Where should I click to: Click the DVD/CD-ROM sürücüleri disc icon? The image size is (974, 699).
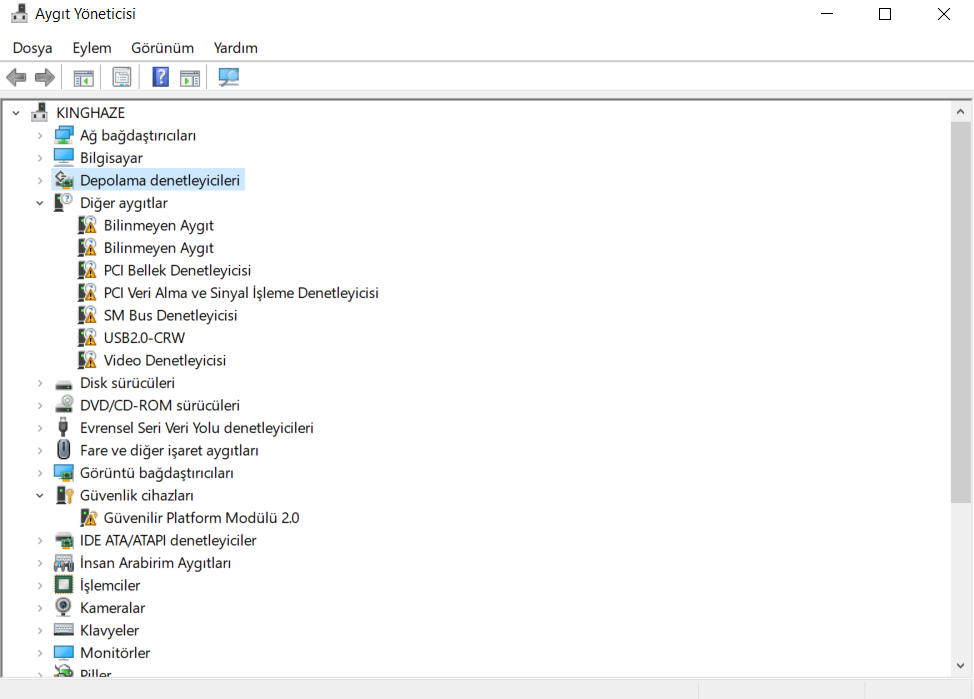click(x=63, y=404)
